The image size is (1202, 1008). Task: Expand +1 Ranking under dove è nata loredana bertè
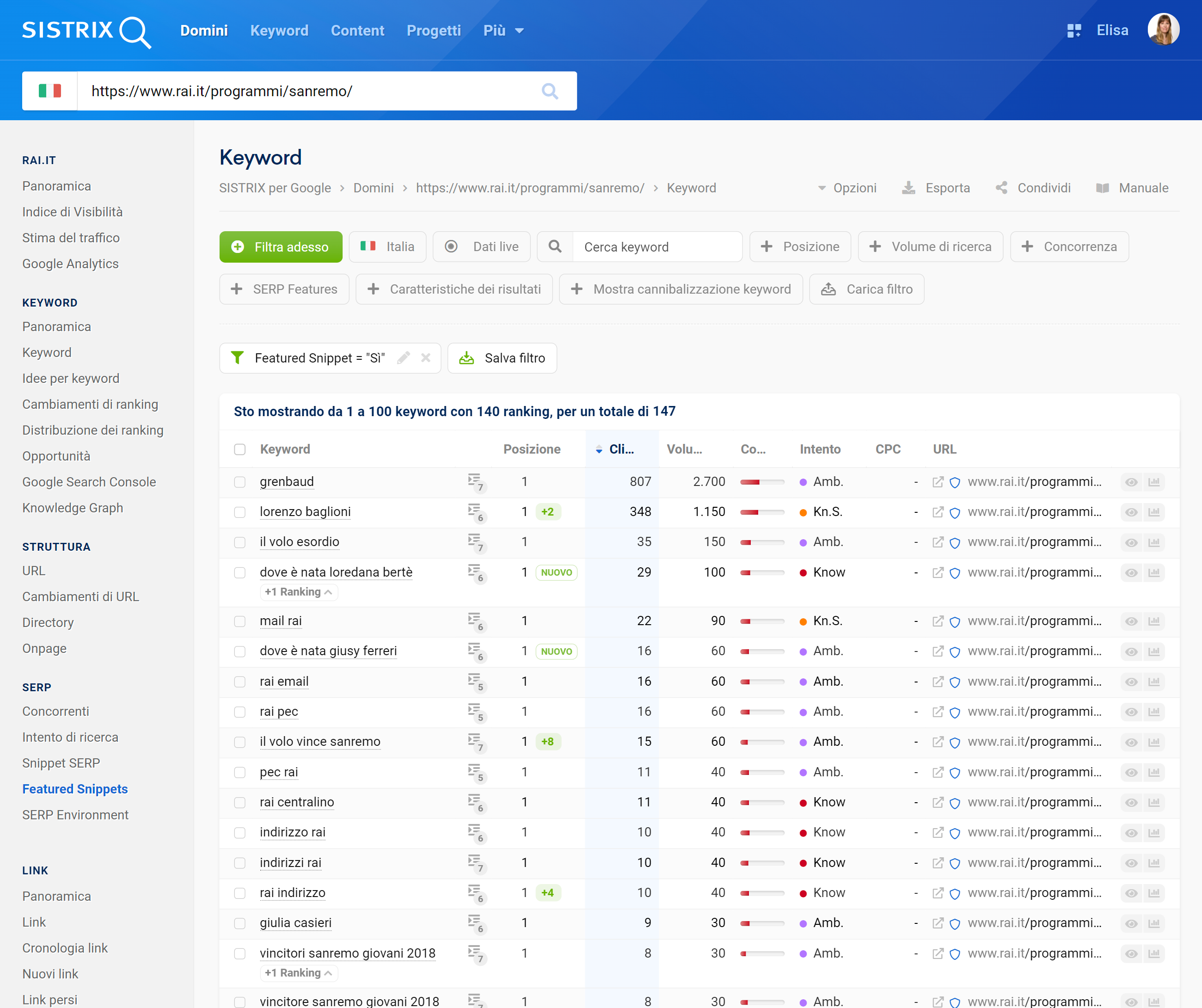click(x=298, y=592)
